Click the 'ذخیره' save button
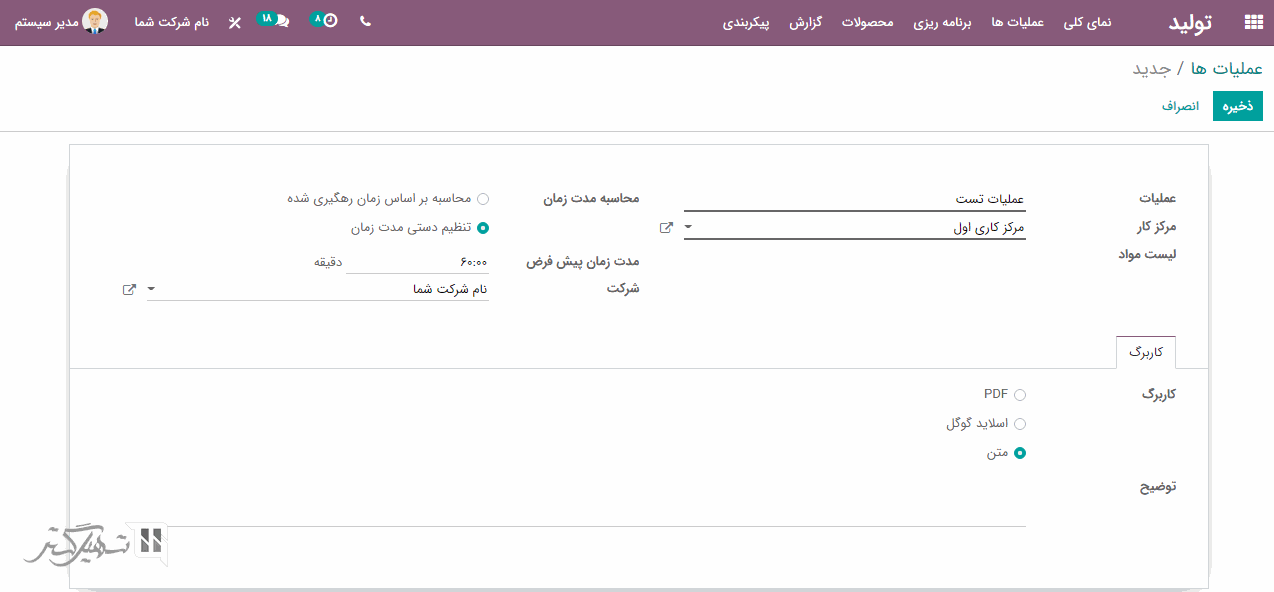The width and height of the screenshot is (1274, 592). [x=1237, y=106]
